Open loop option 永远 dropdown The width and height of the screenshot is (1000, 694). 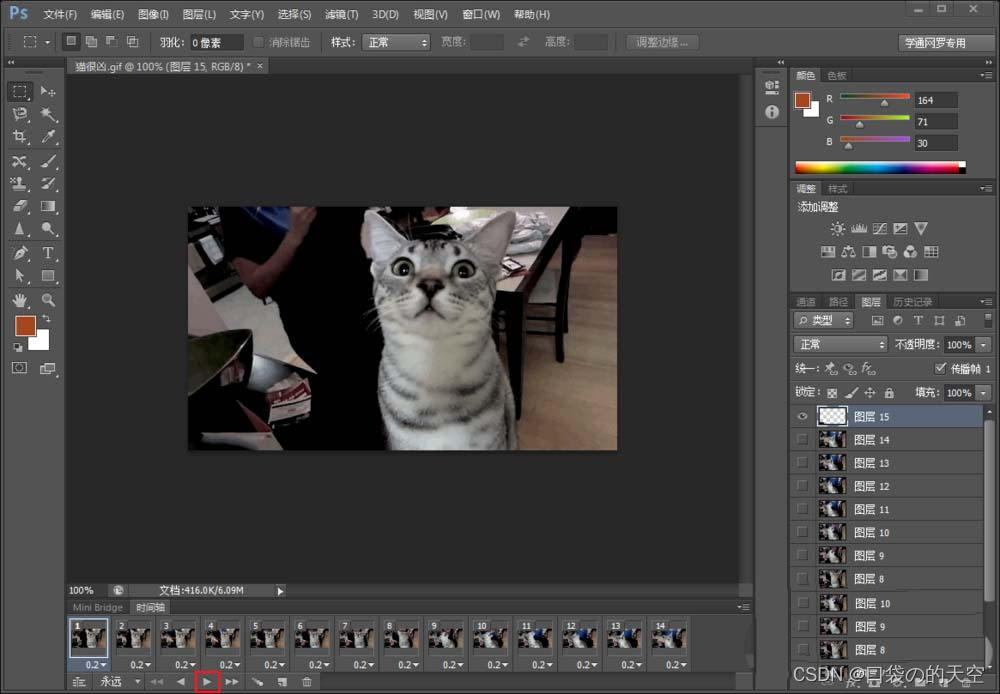(x=121, y=682)
